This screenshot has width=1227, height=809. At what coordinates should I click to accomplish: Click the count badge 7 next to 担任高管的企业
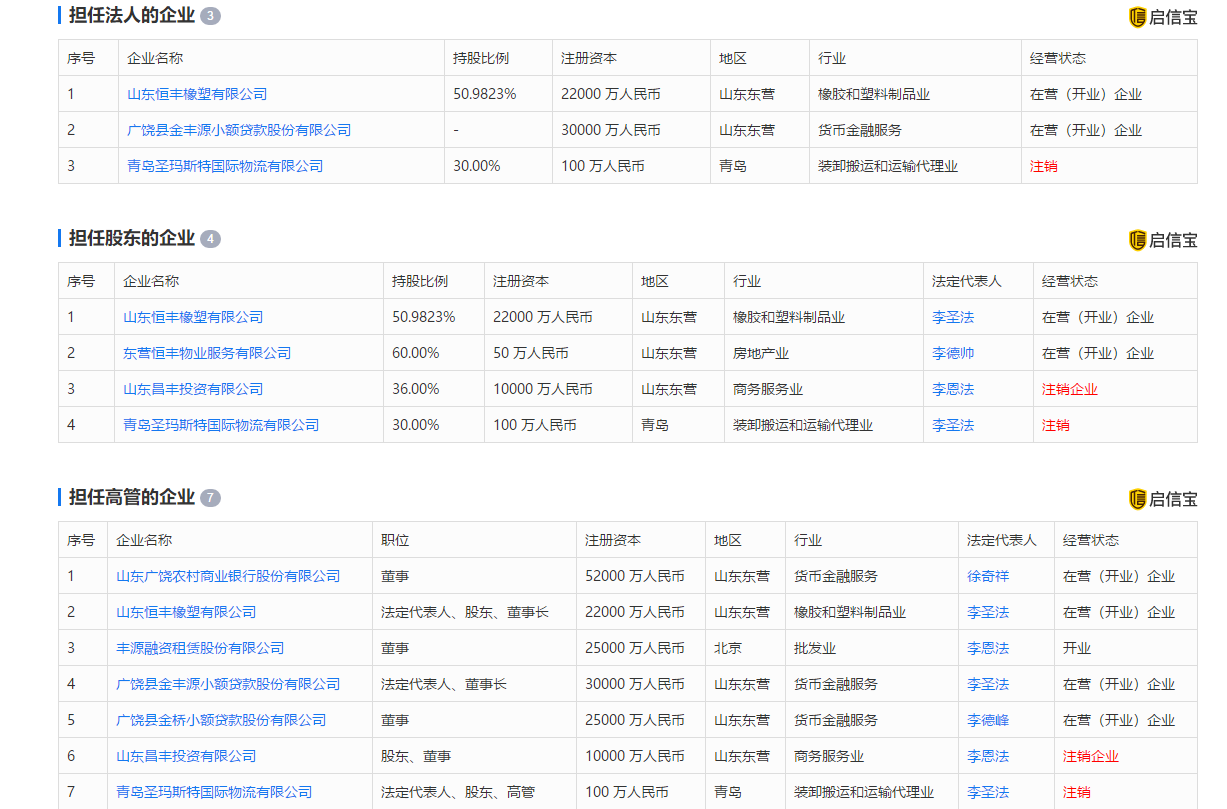[210, 498]
